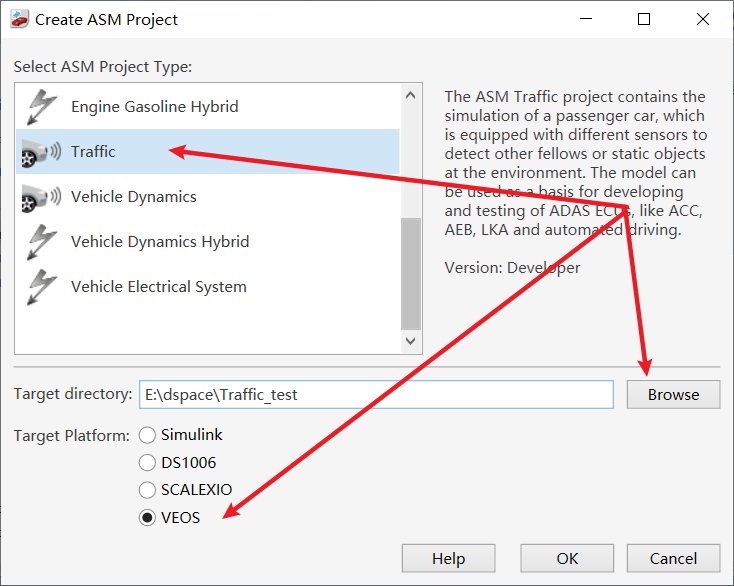The height and width of the screenshot is (586, 734).
Task: Click the project type list scrollbar thumb
Action: point(411,274)
